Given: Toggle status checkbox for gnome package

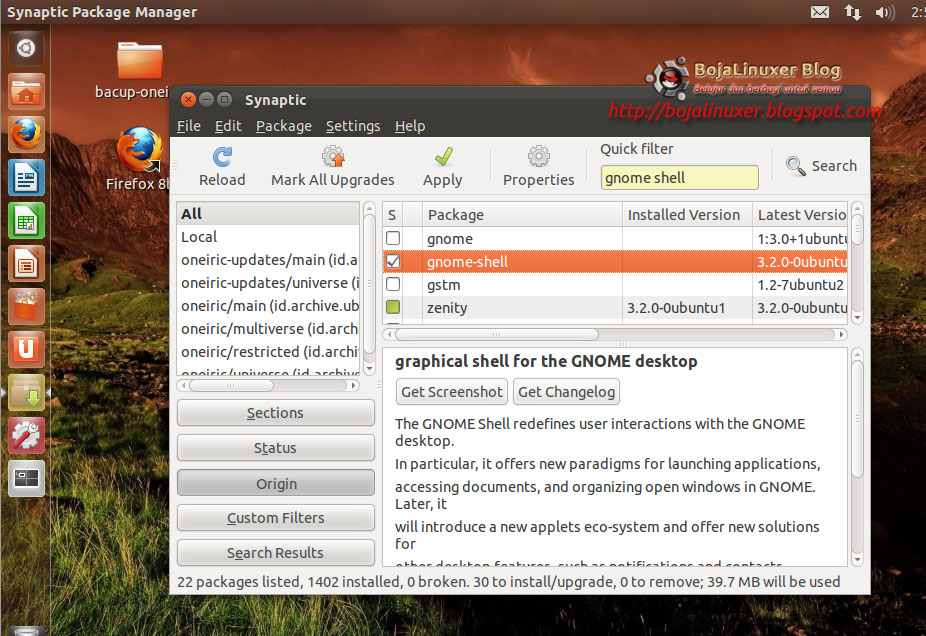Looking at the screenshot, I should 393,238.
